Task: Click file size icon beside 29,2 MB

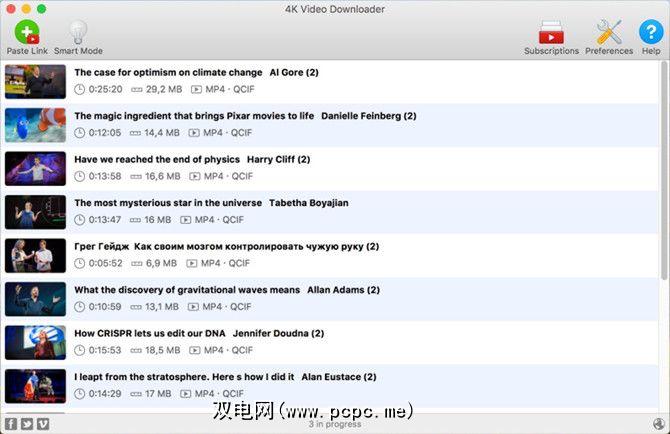Action: point(136,90)
